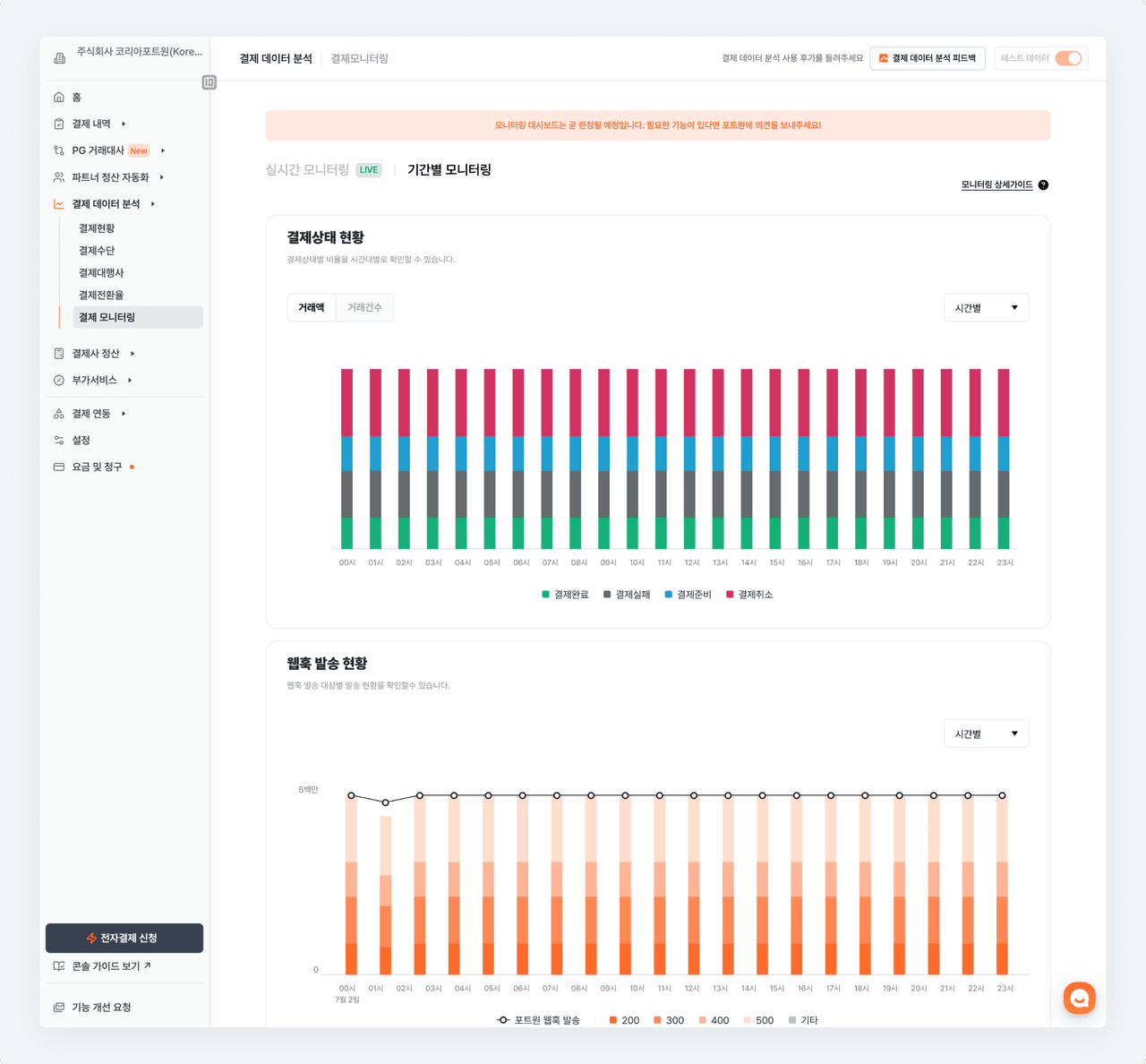The width and height of the screenshot is (1146, 1064).
Task: Switch to 실시간 모니터링 tab
Action: 307,170
